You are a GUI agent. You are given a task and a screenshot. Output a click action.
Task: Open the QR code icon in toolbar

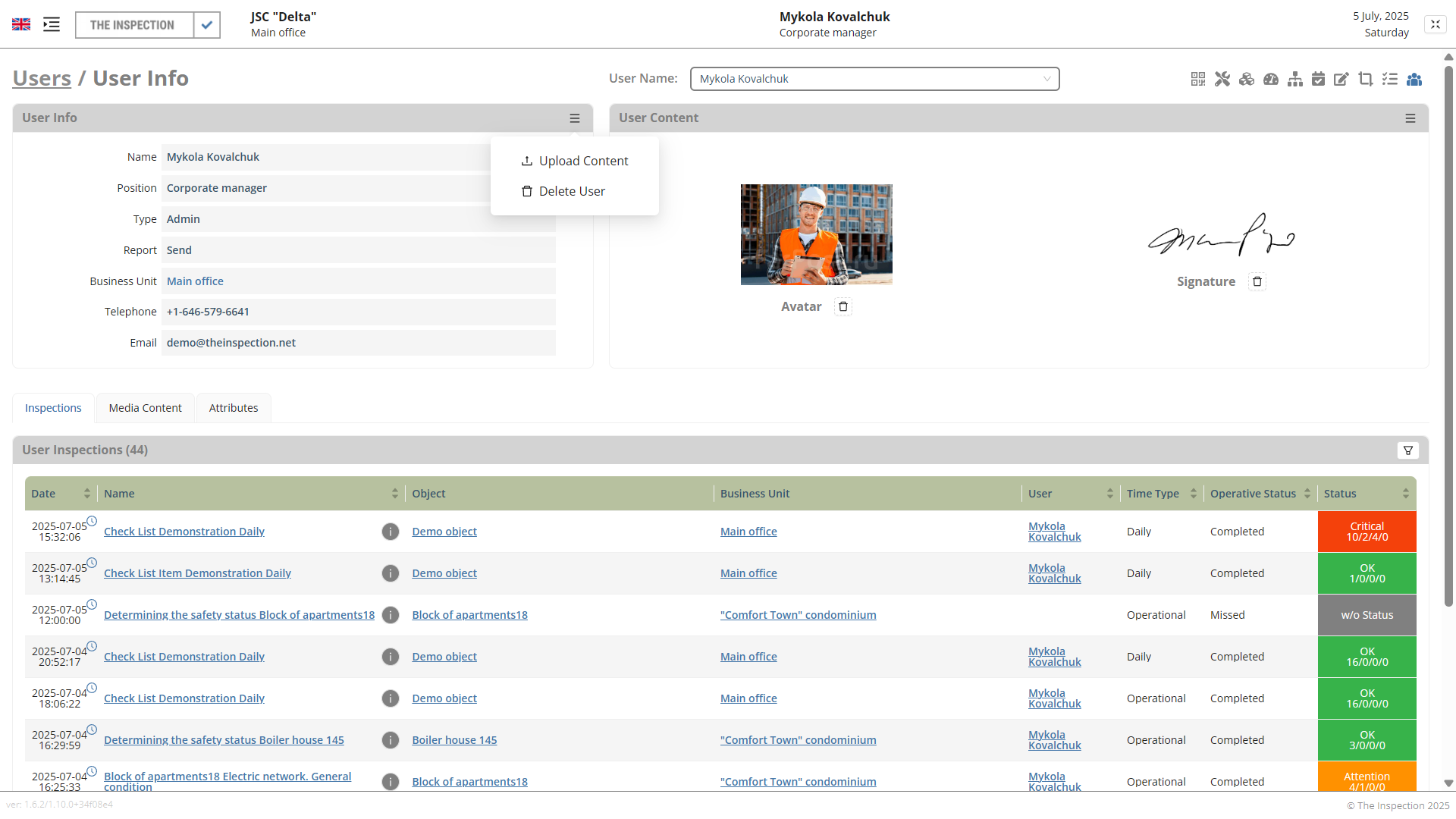pyautogui.click(x=1198, y=79)
